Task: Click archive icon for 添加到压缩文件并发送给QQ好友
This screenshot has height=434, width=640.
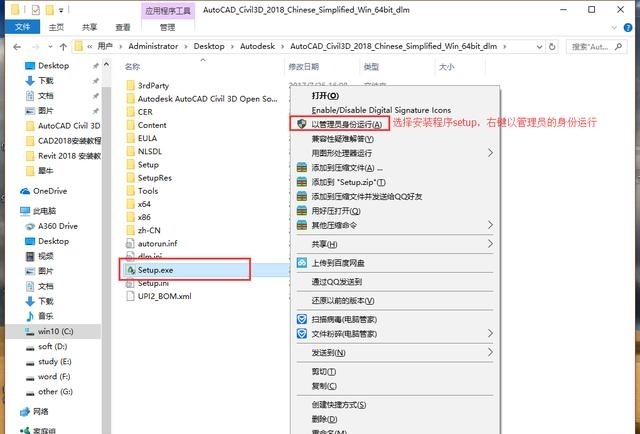Action: click(x=302, y=196)
